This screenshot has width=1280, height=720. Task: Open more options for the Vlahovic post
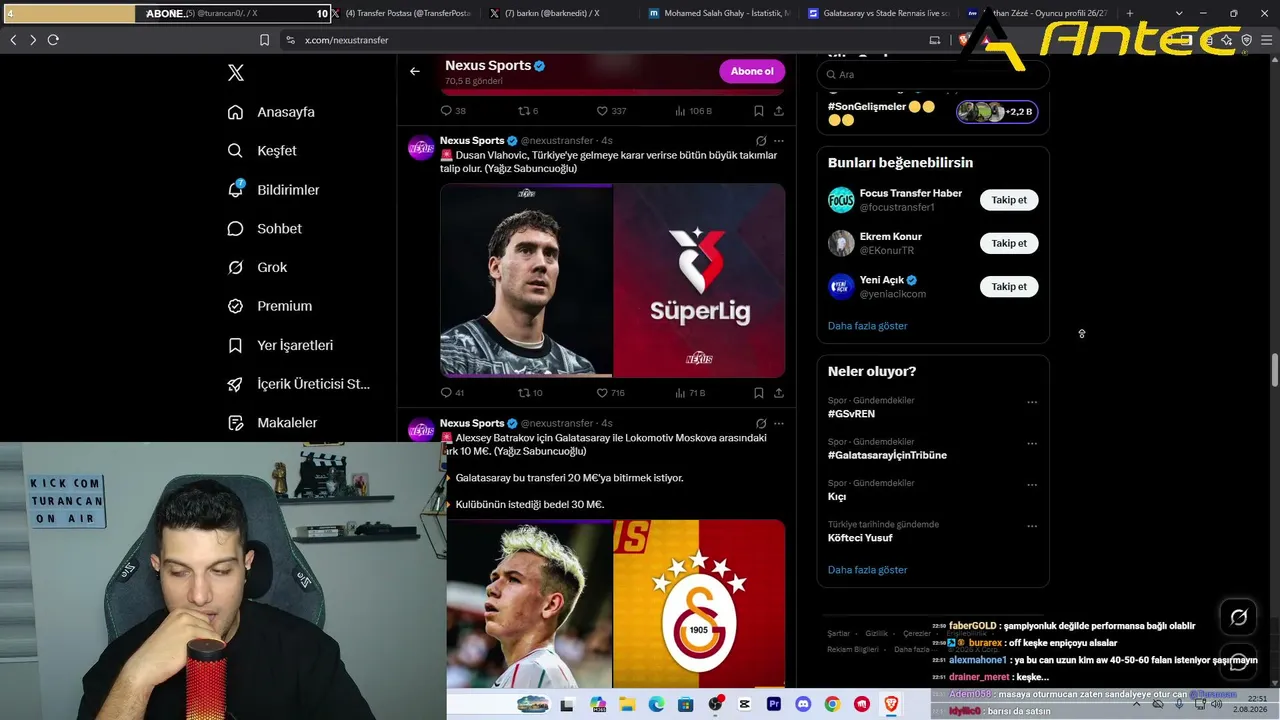(779, 142)
